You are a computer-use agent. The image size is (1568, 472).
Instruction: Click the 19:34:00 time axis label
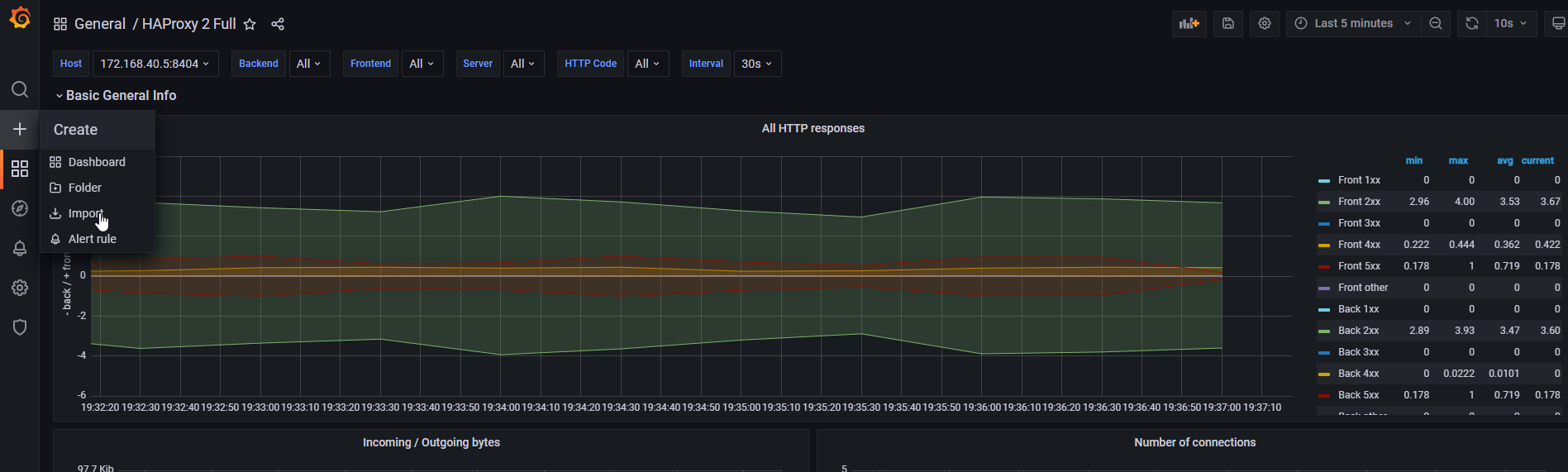(501, 408)
